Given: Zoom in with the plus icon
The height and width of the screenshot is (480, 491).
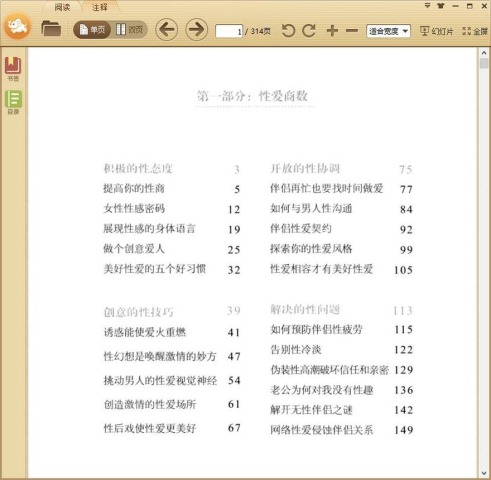Looking at the screenshot, I should coord(332,31).
